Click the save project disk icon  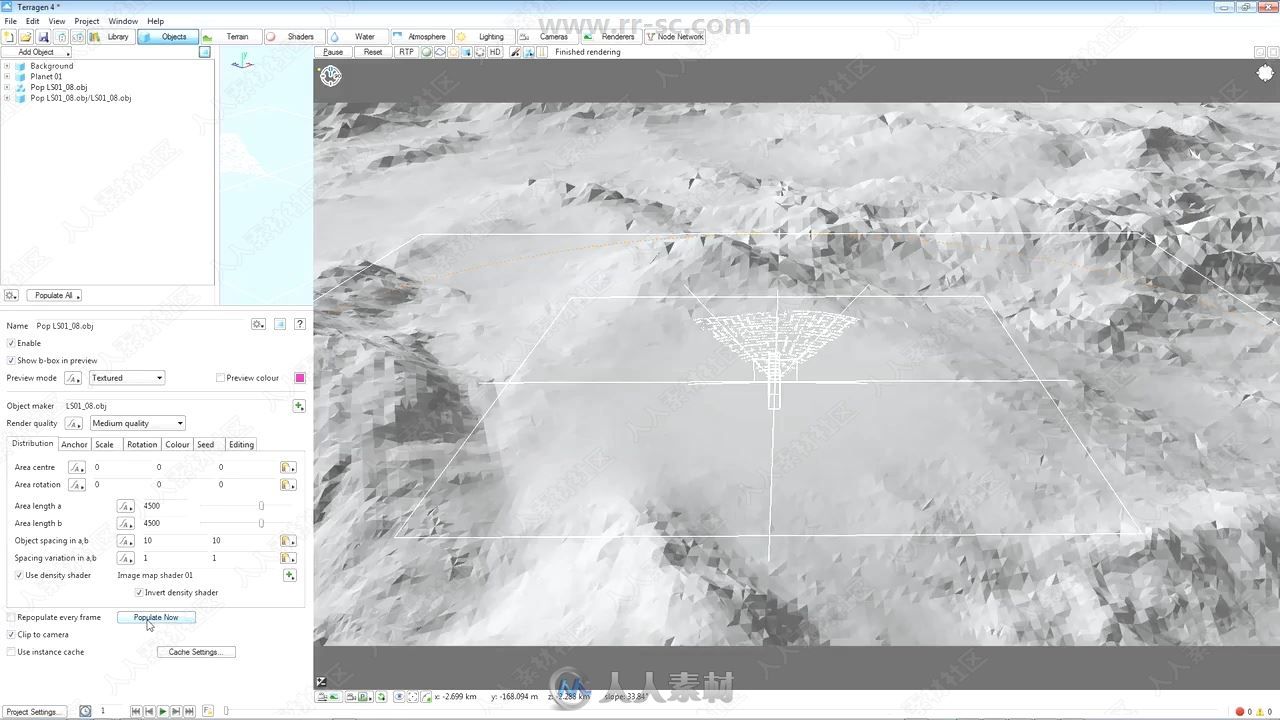point(43,37)
